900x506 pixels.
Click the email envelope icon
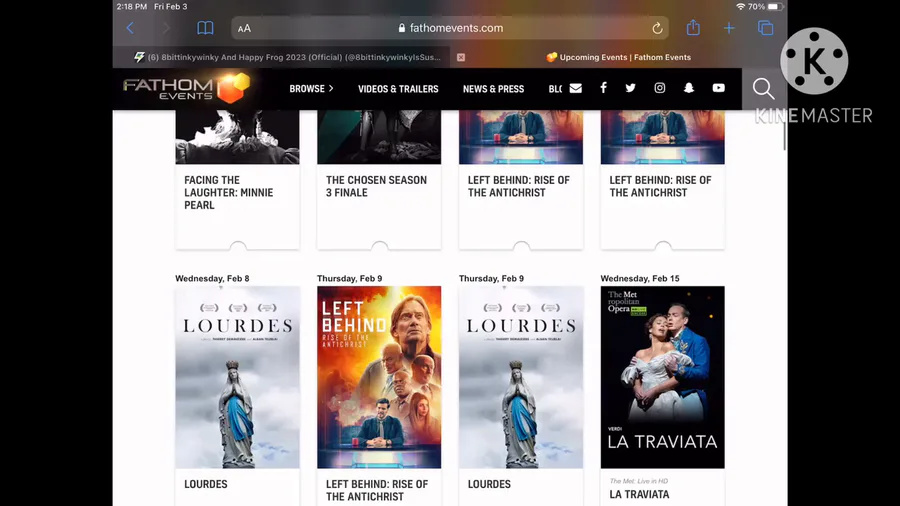pos(576,88)
